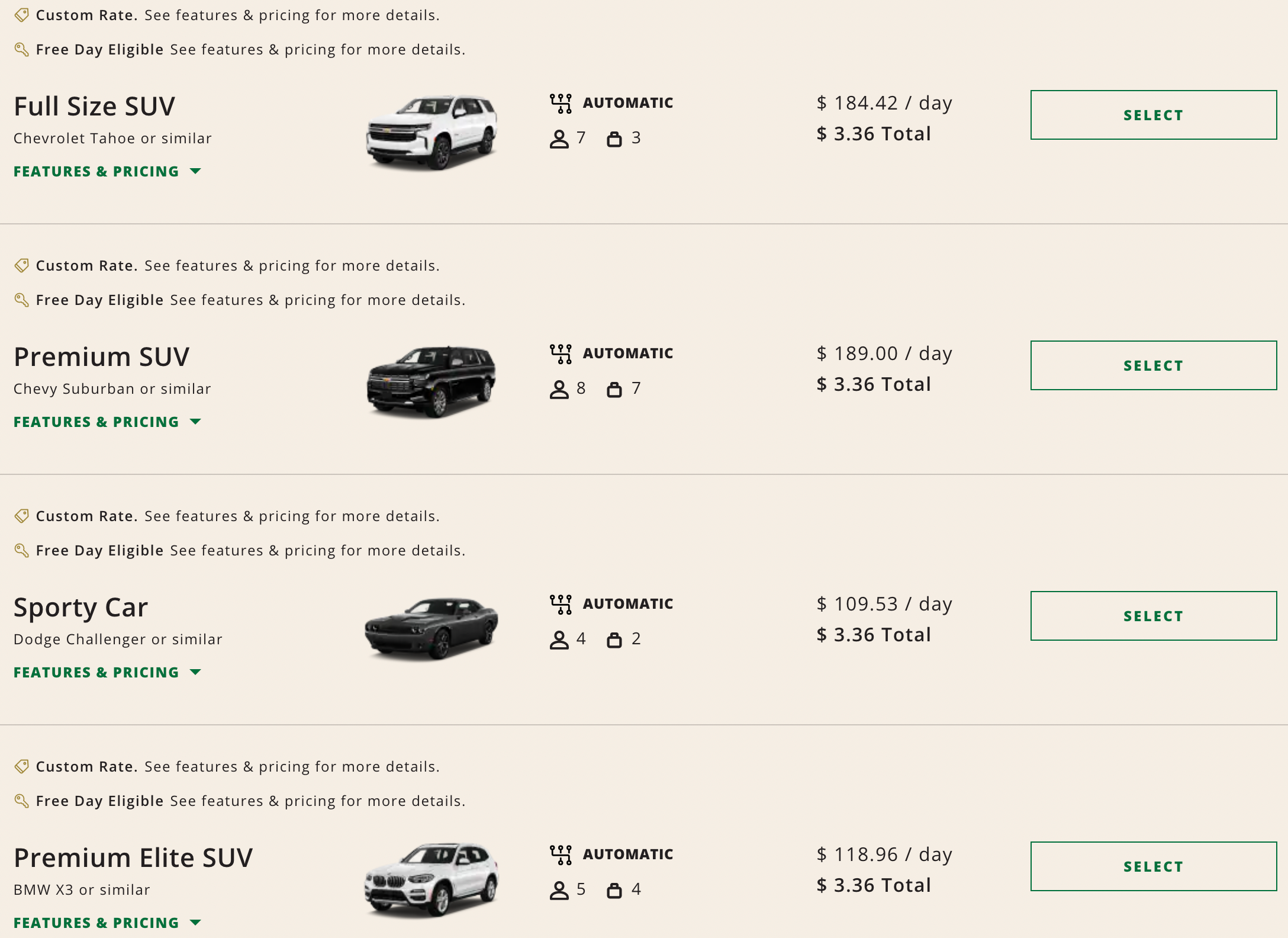
Task: Click the price tag icon above Premium Elite SUV
Action: coord(21,767)
